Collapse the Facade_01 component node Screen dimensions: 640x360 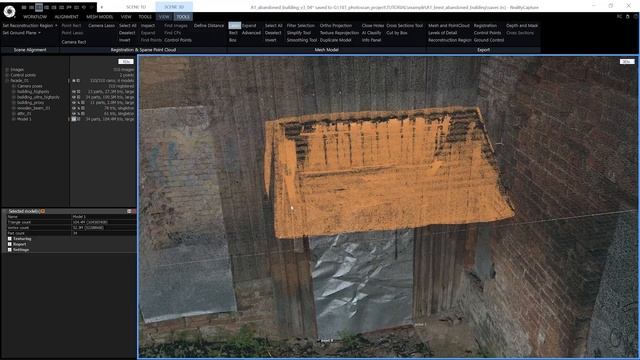[7, 81]
